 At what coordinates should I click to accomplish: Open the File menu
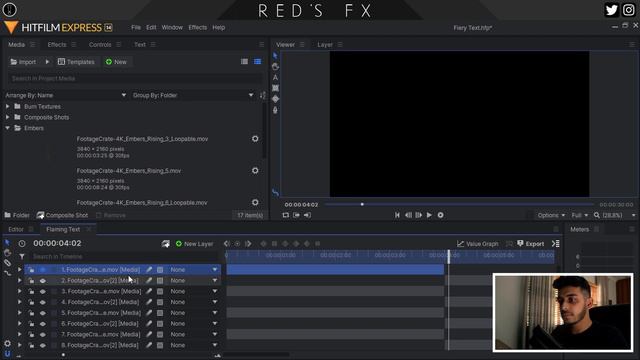[136, 27]
